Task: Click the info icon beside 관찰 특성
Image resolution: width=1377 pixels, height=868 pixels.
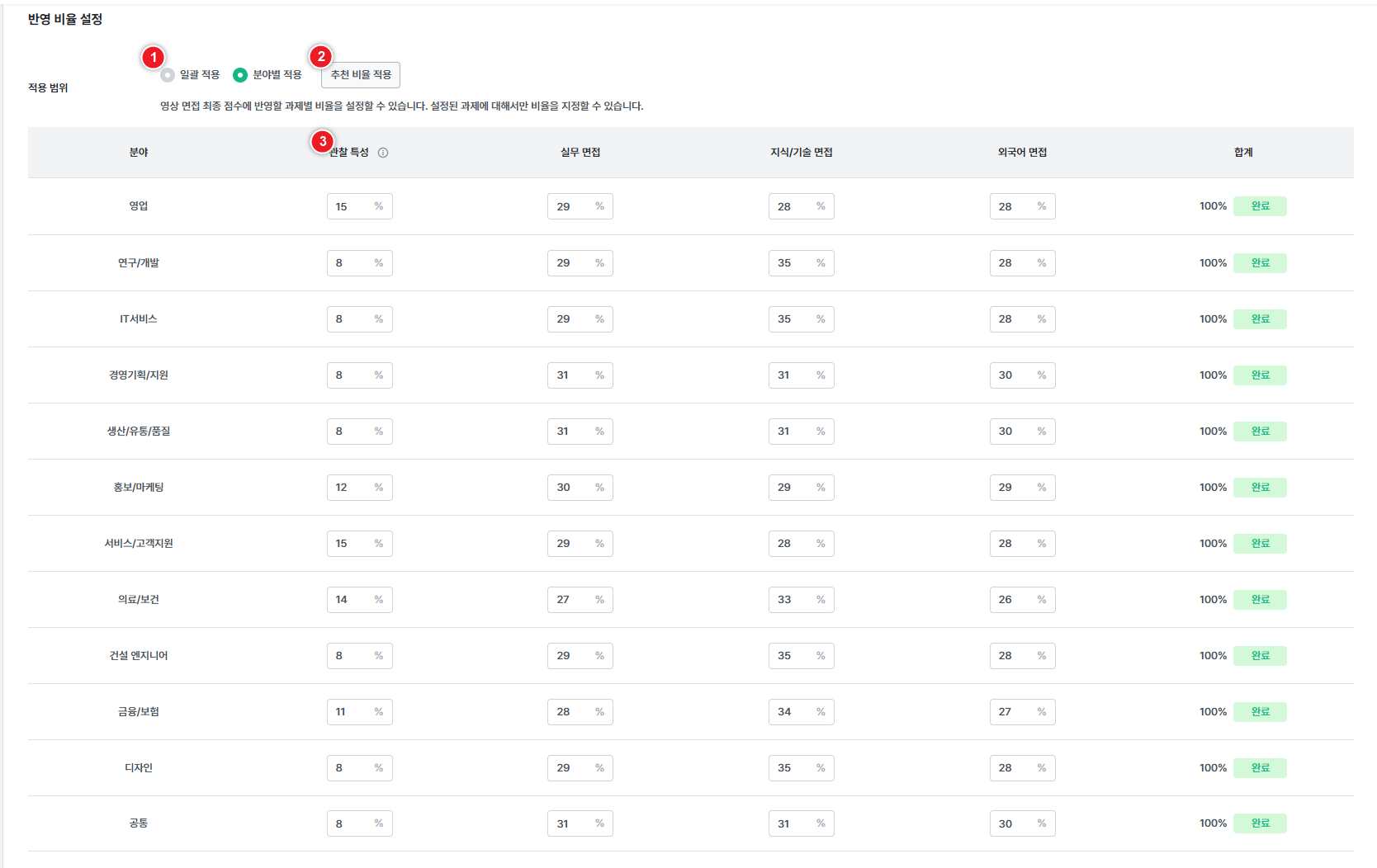Action: click(x=383, y=153)
